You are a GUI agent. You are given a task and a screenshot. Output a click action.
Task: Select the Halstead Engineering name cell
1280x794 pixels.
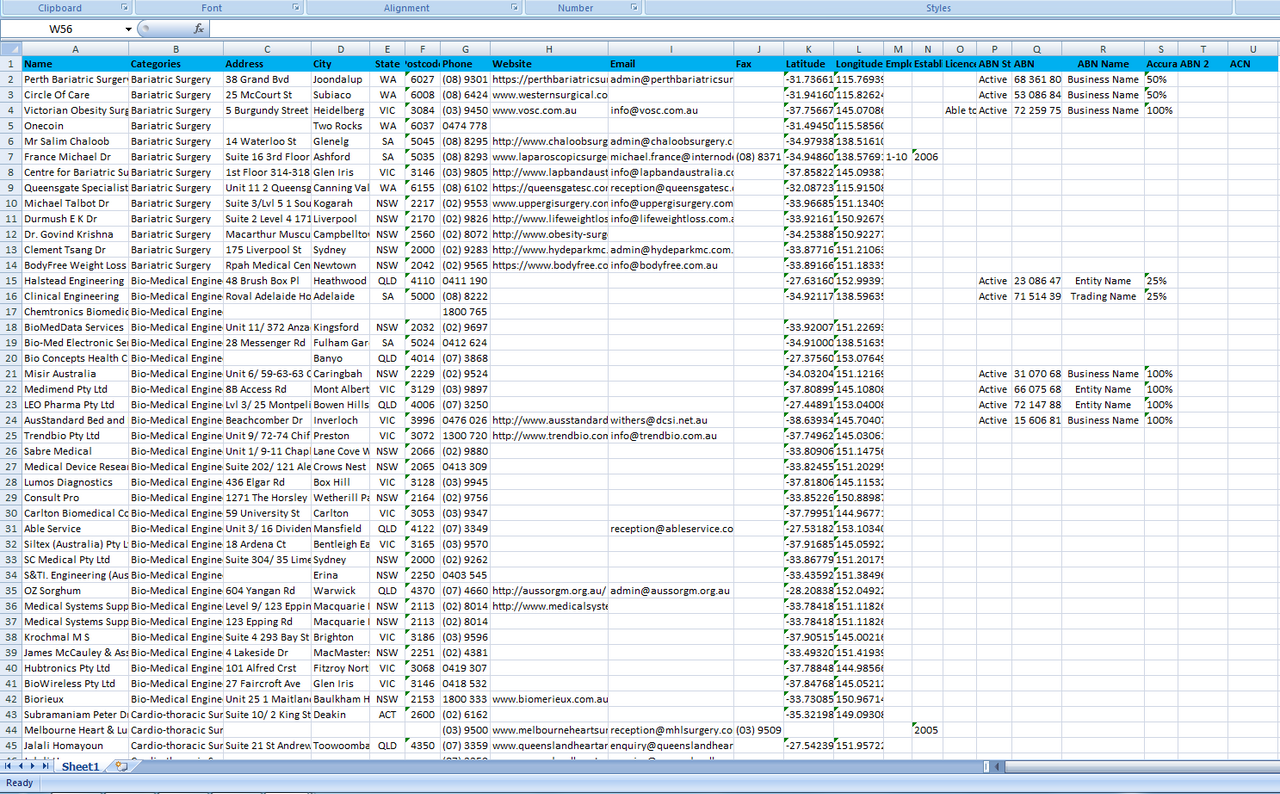75,281
